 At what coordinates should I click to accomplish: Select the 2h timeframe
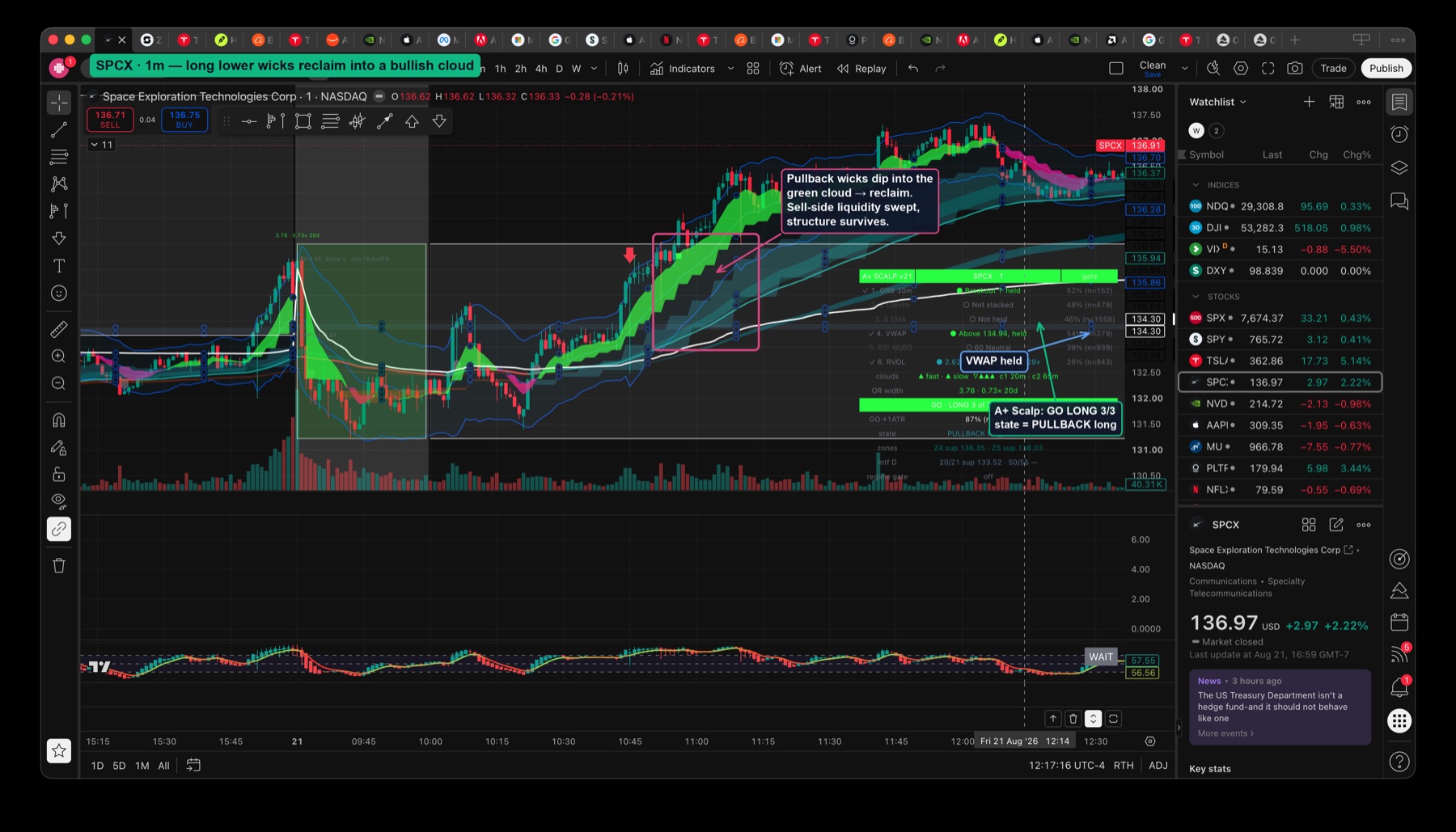(521, 69)
